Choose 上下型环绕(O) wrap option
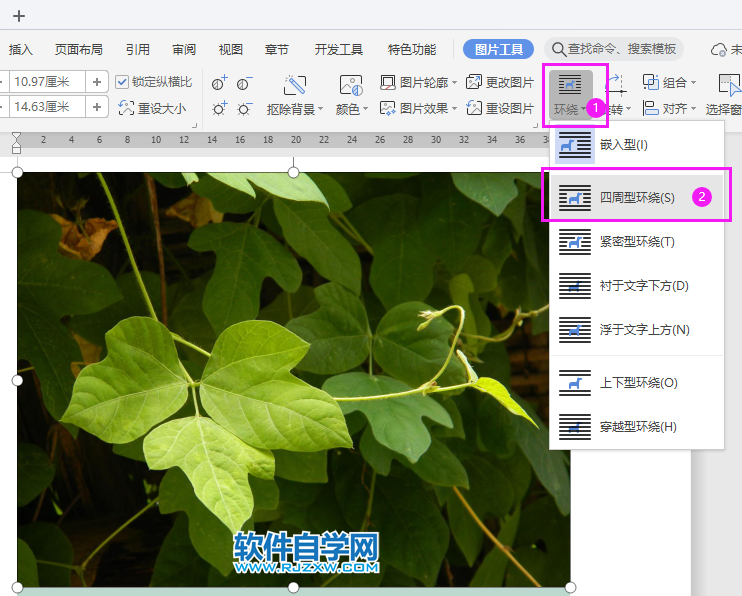Viewport: 742px width, 596px height. pyautogui.click(x=637, y=383)
